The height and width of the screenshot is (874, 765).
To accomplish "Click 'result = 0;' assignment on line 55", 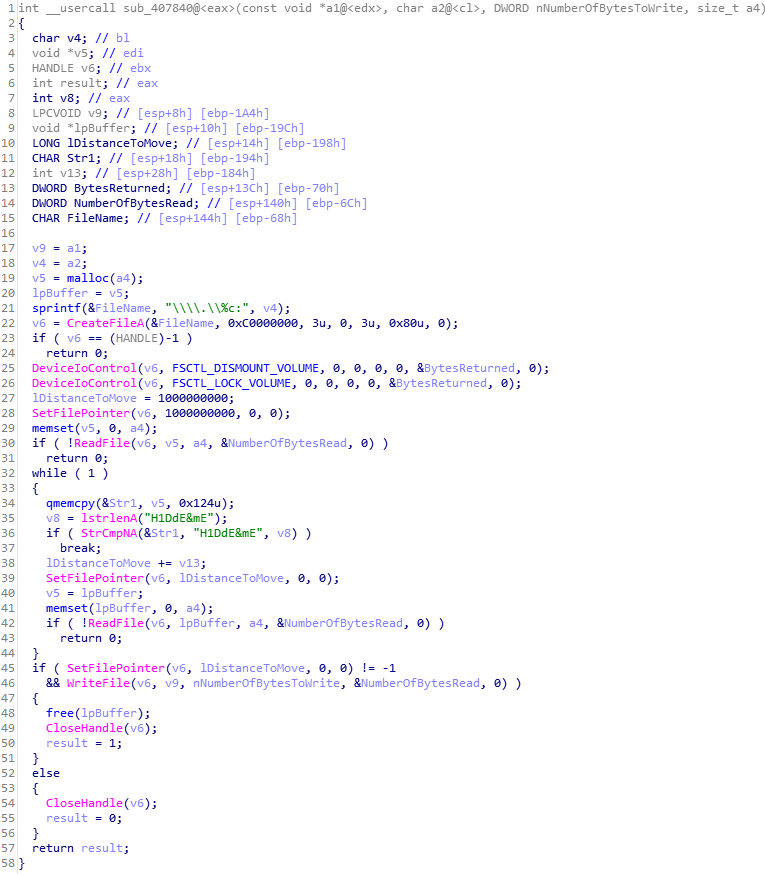I will pos(84,819).
